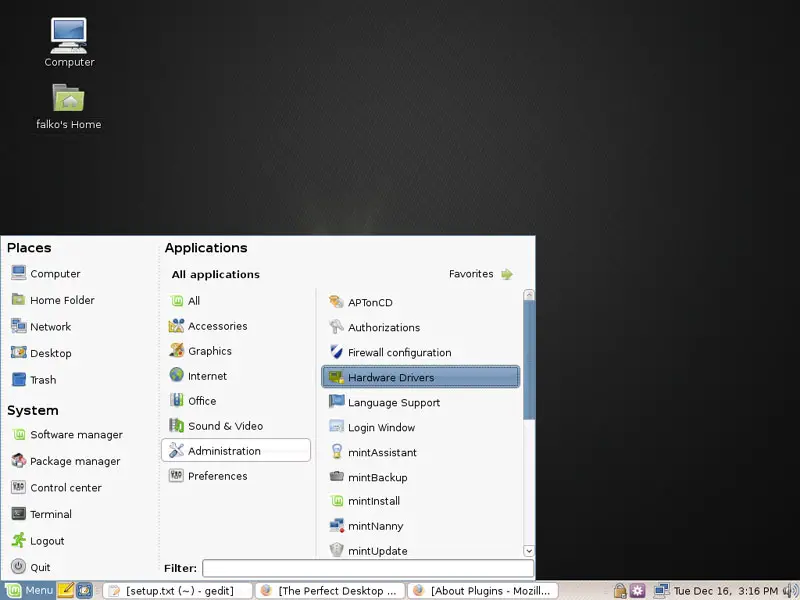The width and height of the screenshot is (800, 600).
Task: Click the applications list scroll-down arrow
Action: tap(529, 551)
